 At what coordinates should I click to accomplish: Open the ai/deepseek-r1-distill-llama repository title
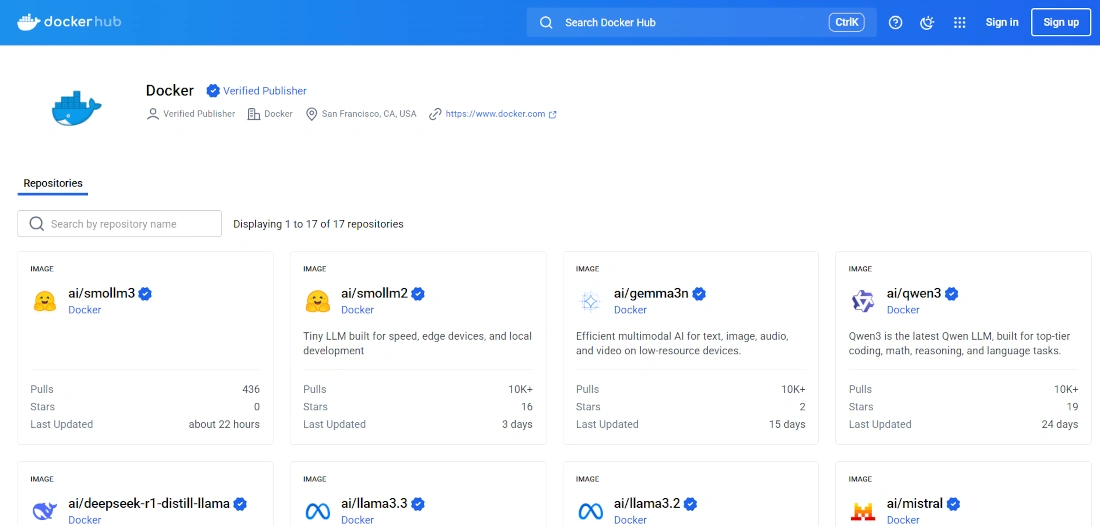[x=149, y=504]
